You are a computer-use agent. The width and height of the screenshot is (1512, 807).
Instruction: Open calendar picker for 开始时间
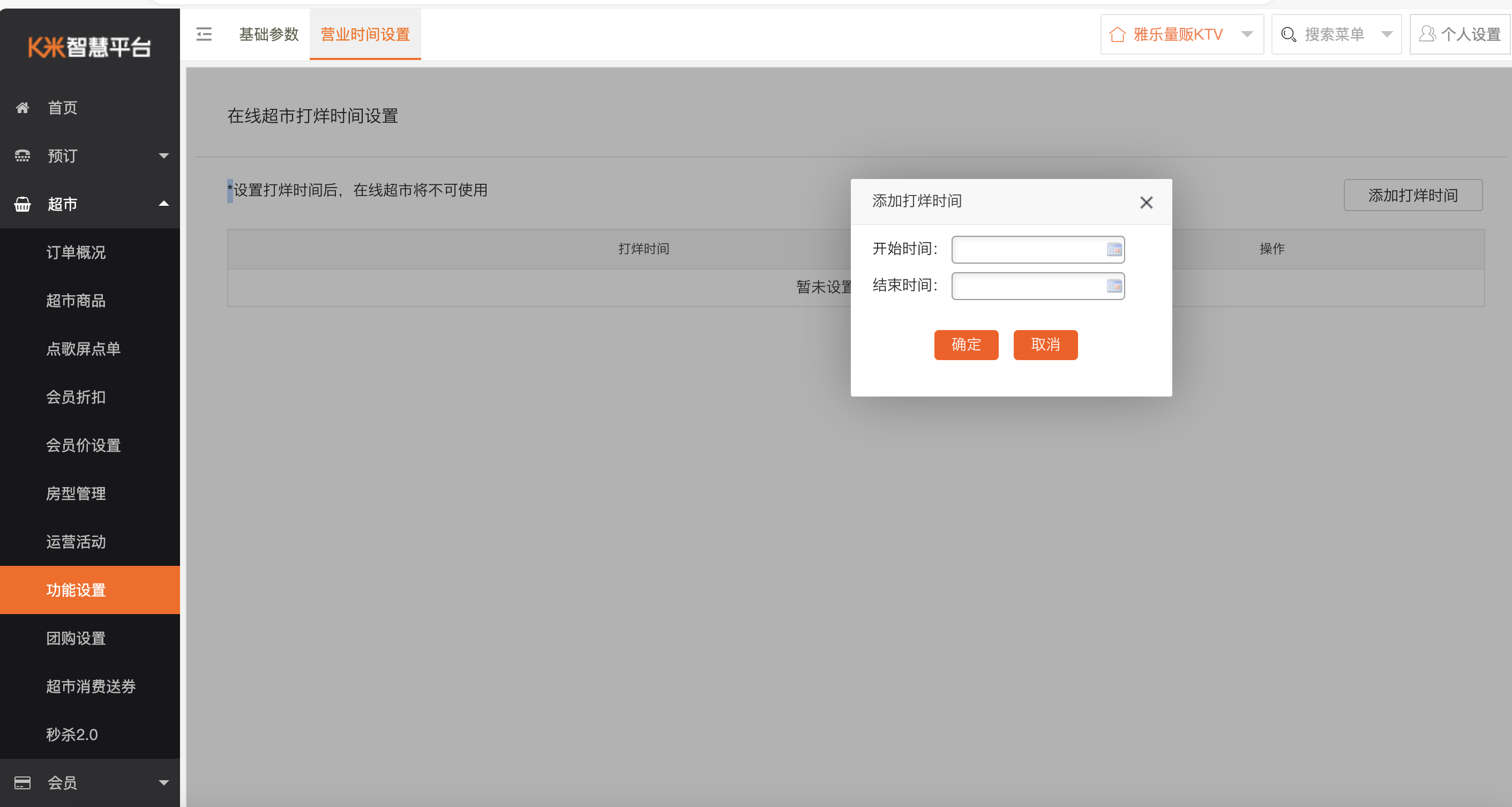tap(1114, 249)
